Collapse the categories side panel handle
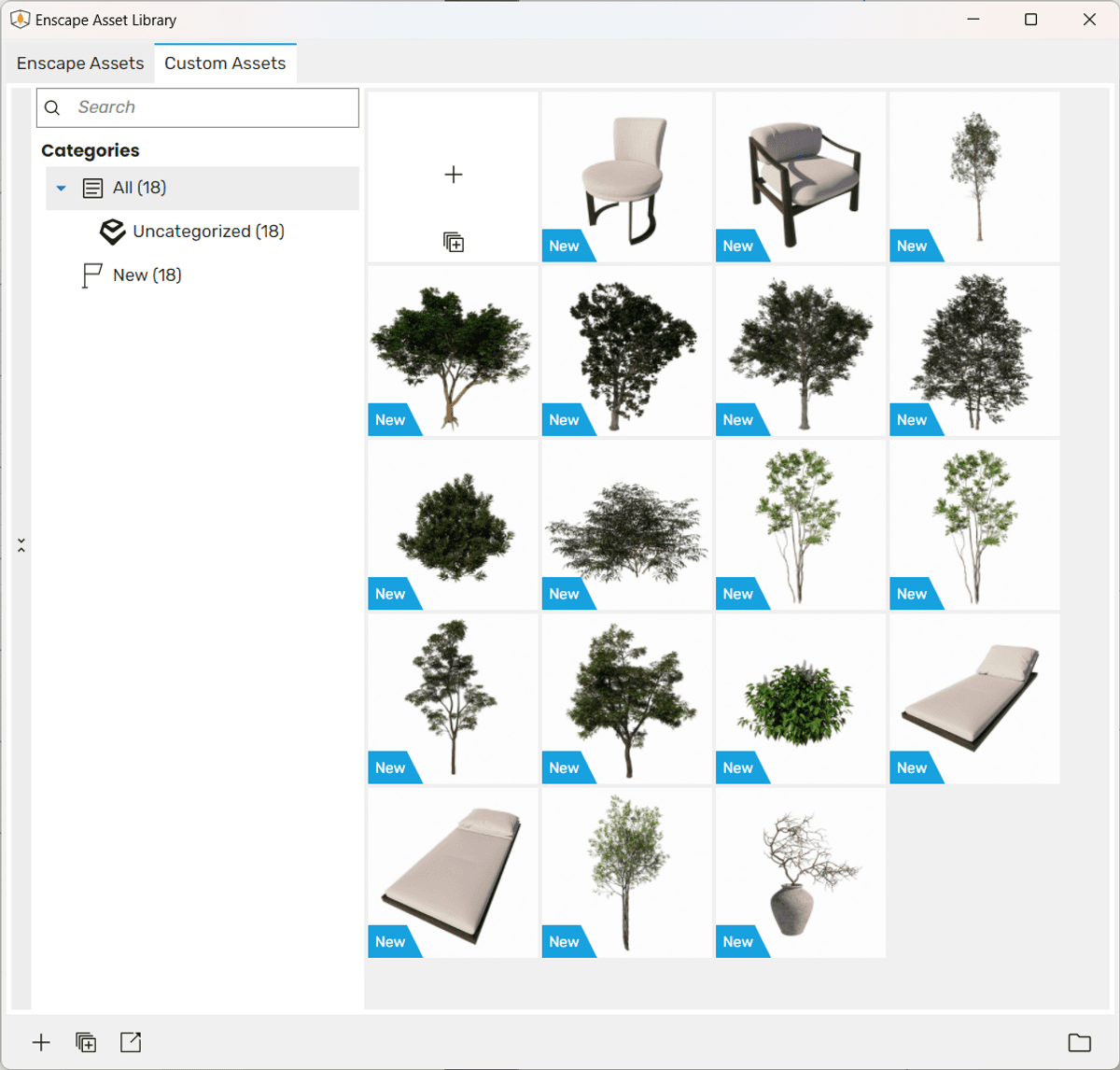The height and width of the screenshot is (1070, 1120). pos(21,545)
